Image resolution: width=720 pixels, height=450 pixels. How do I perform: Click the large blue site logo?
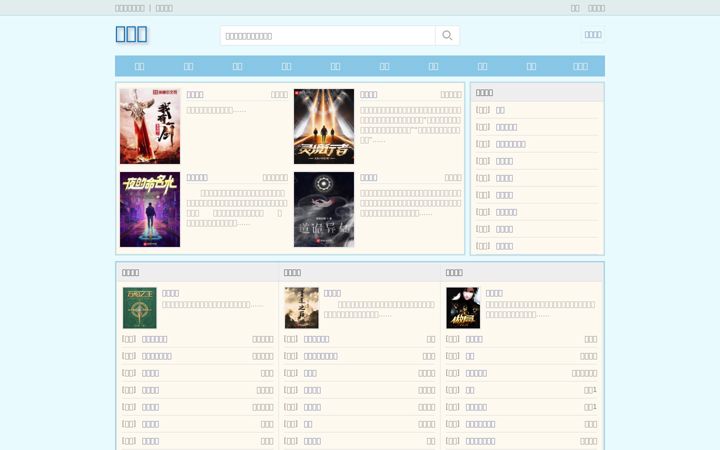coord(131,34)
